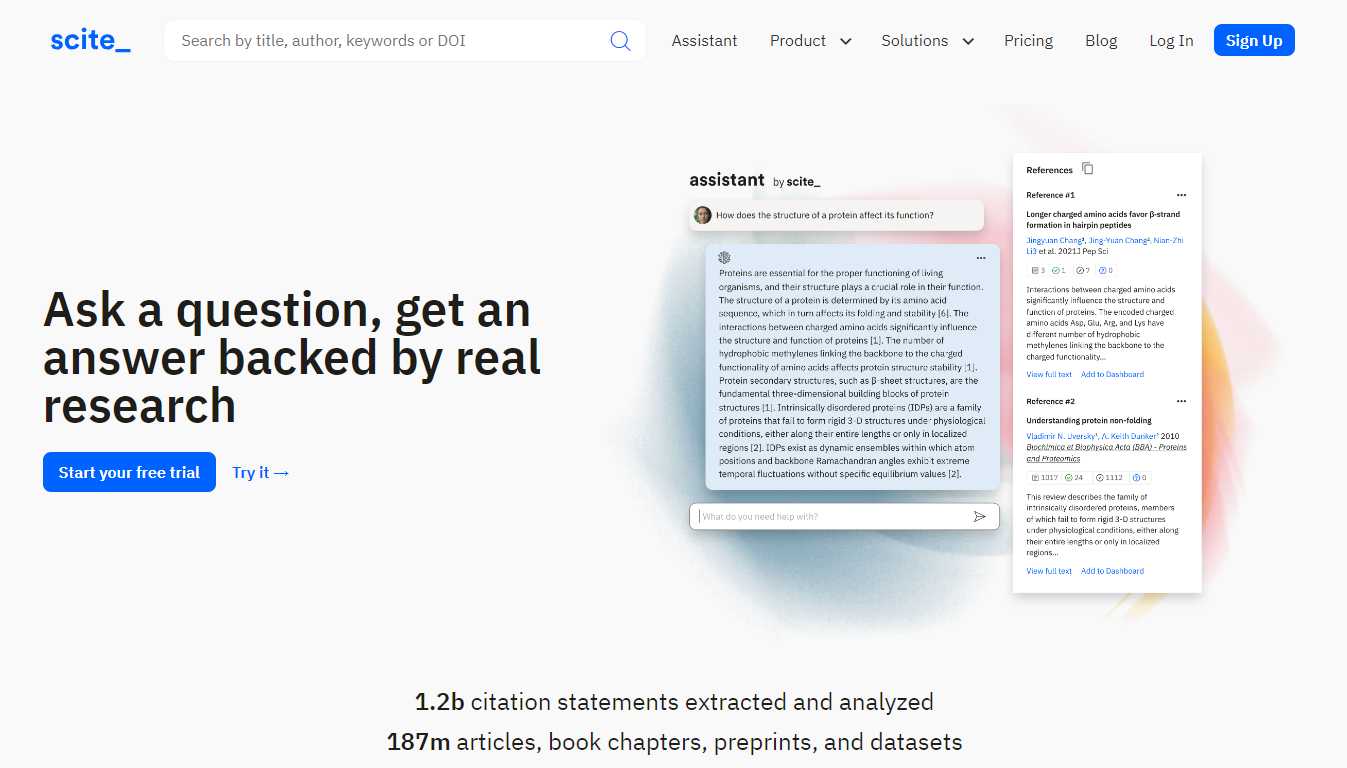Click the user avatar beside the protein question
The height and width of the screenshot is (768, 1347).
click(x=703, y=215)
